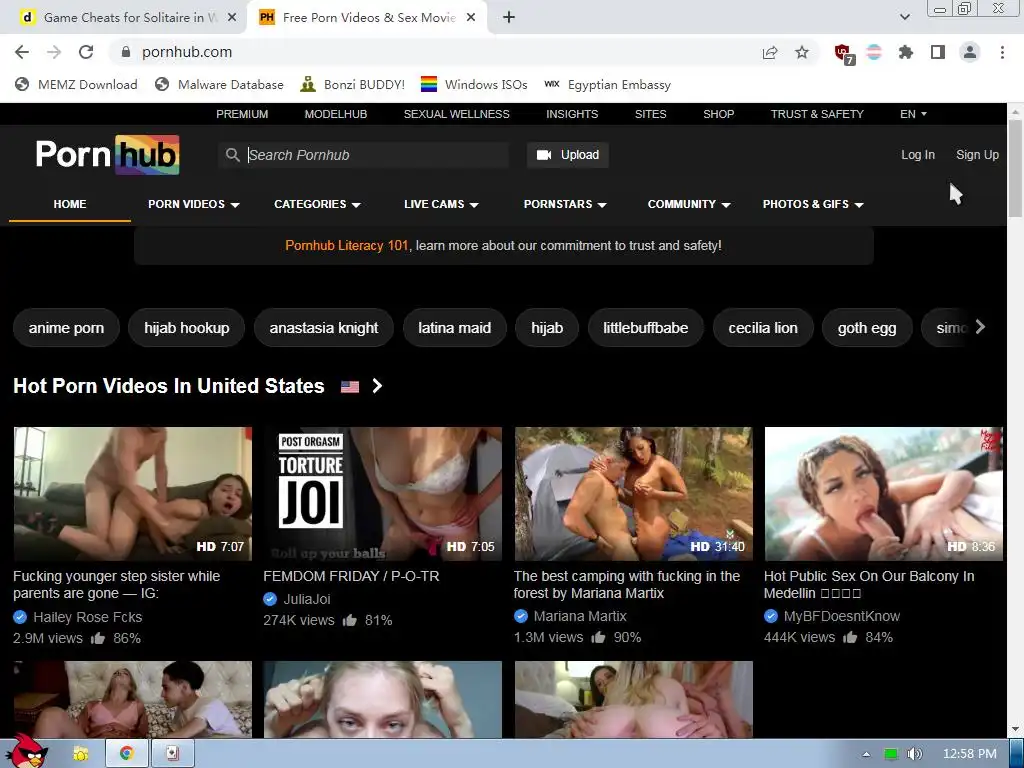Expand the LIVE CAMS dropdown
The height and width of the screenshot is (768, 1024).
coord(441,204)
